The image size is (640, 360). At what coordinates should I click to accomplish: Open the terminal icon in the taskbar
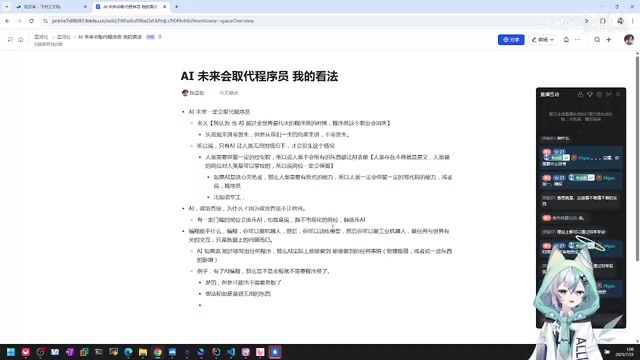point(99,352)
